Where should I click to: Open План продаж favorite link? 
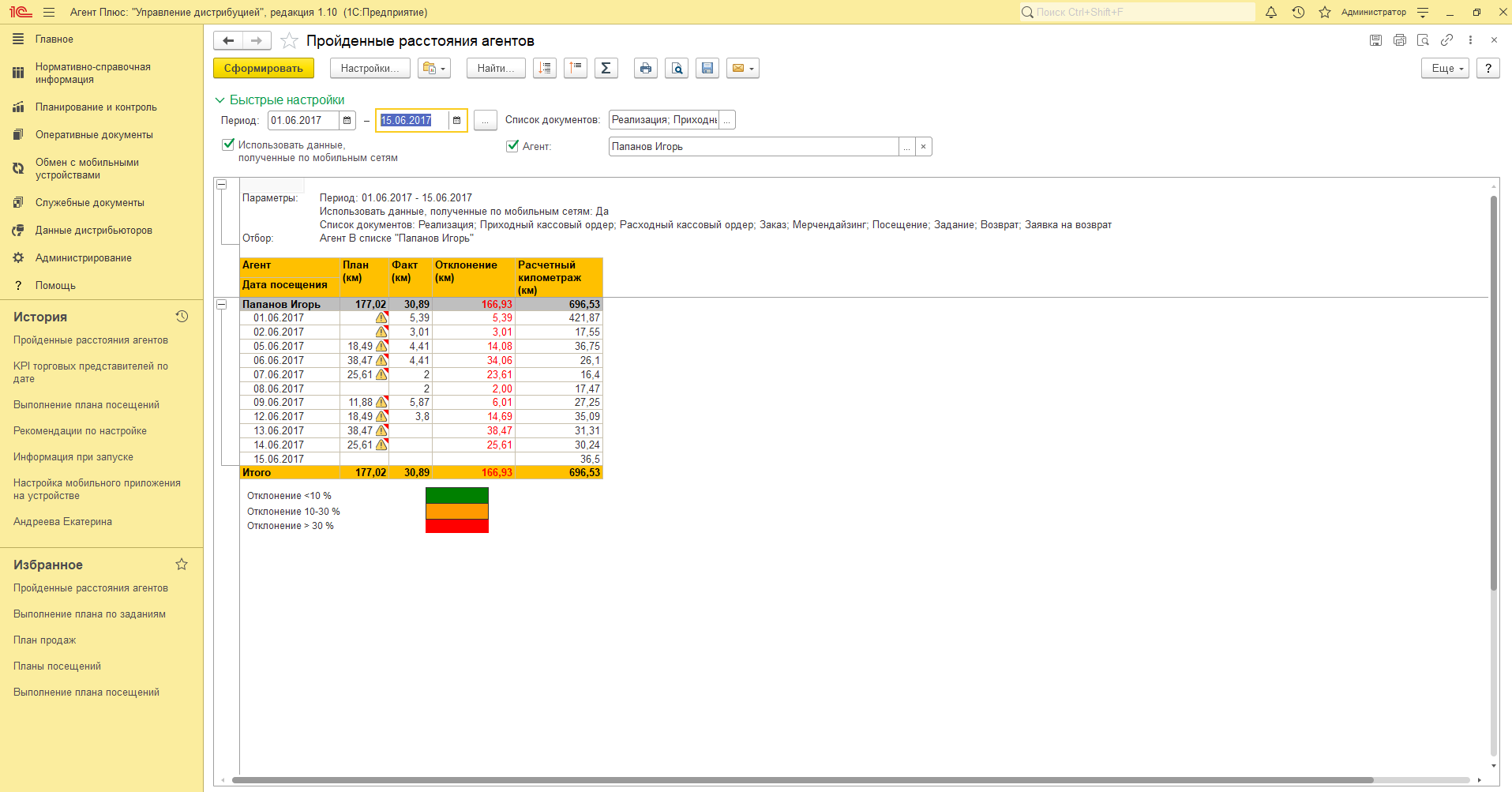click(x=44, y=640)
